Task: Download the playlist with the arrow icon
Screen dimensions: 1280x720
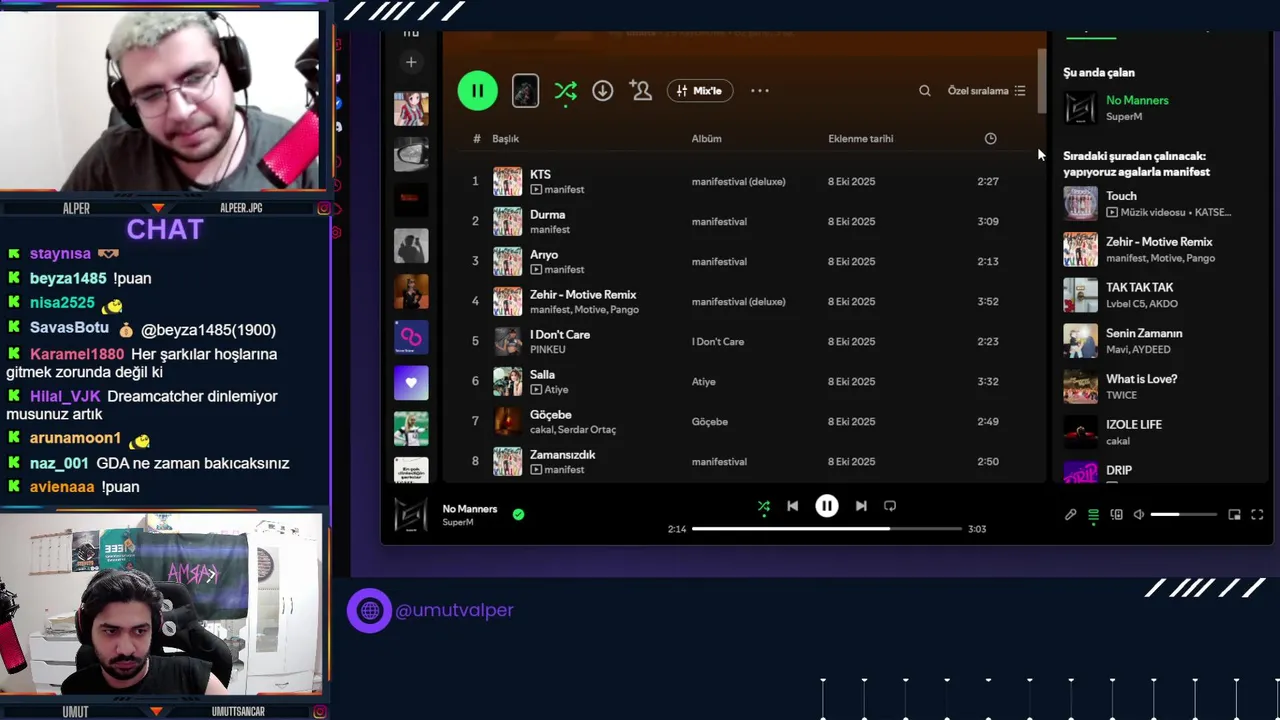Action: pos(602,91)
